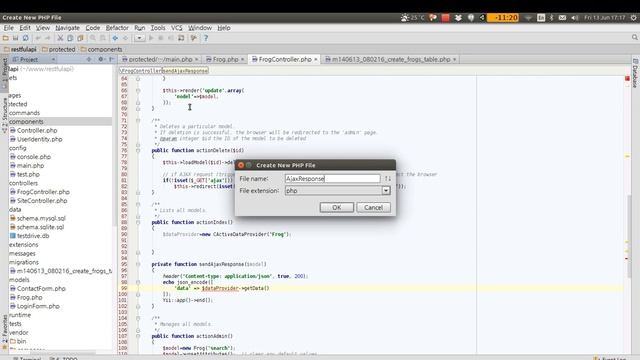Navigate Back with the blue arrow icon

[x=115, y=38]
